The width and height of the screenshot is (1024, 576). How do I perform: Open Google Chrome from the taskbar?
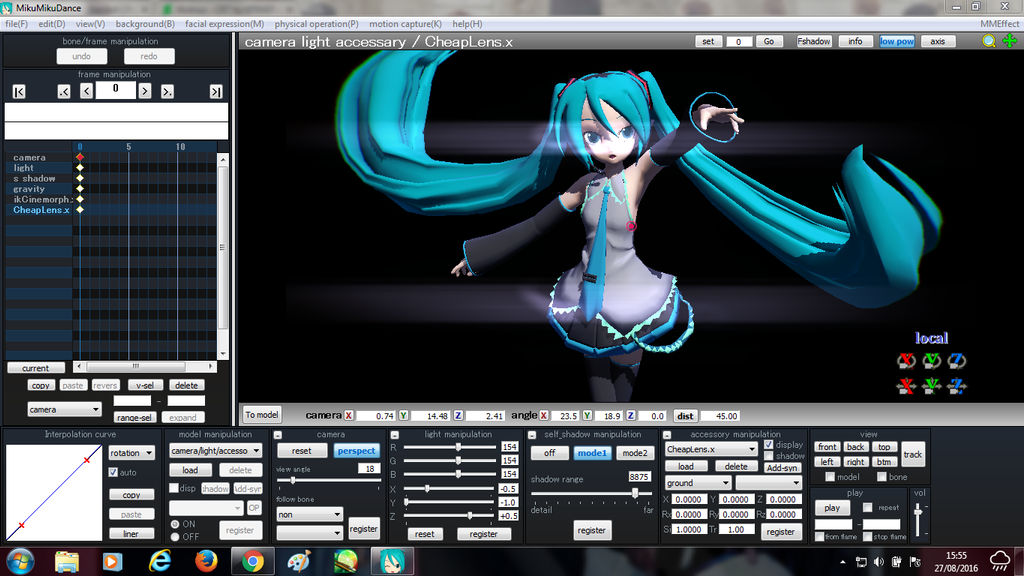coord(253,561)
